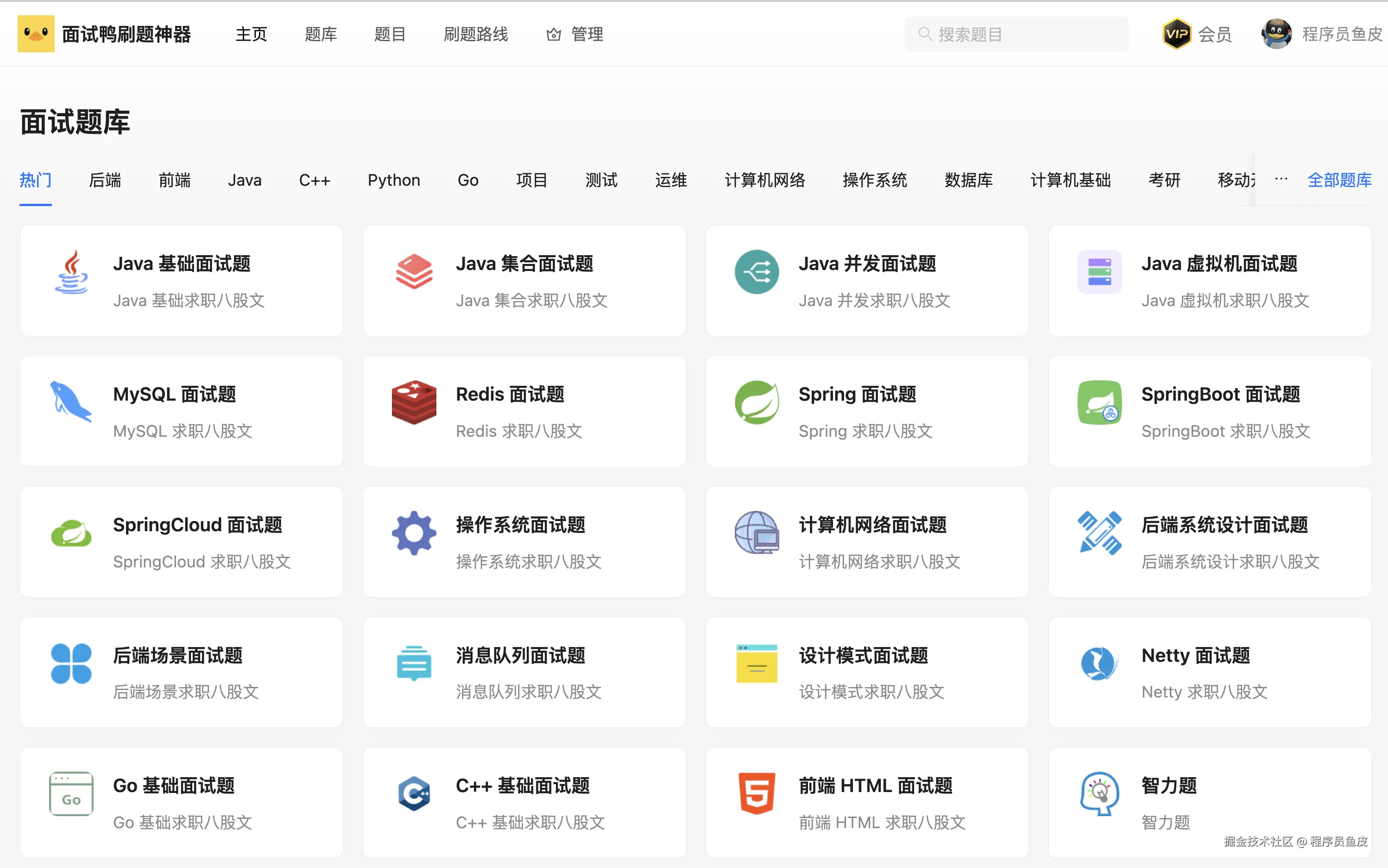Click the C++ logo on C++ 基础面试题

click(414, 794)
